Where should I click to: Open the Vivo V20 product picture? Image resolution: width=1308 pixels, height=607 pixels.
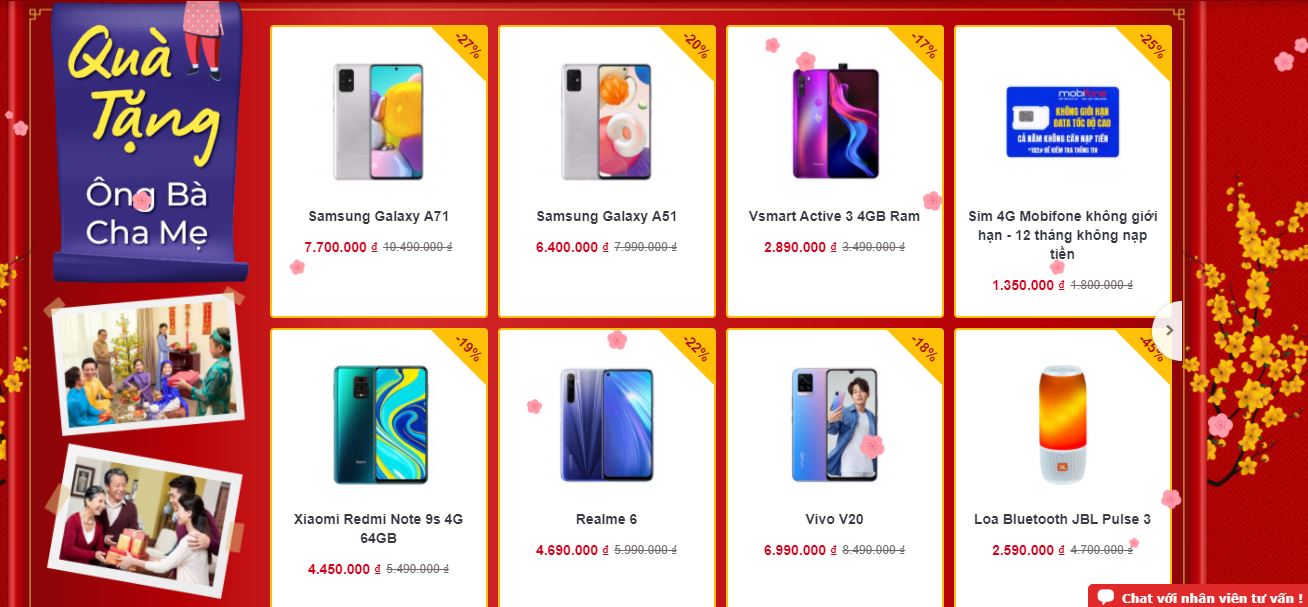(x=834, y=425)
